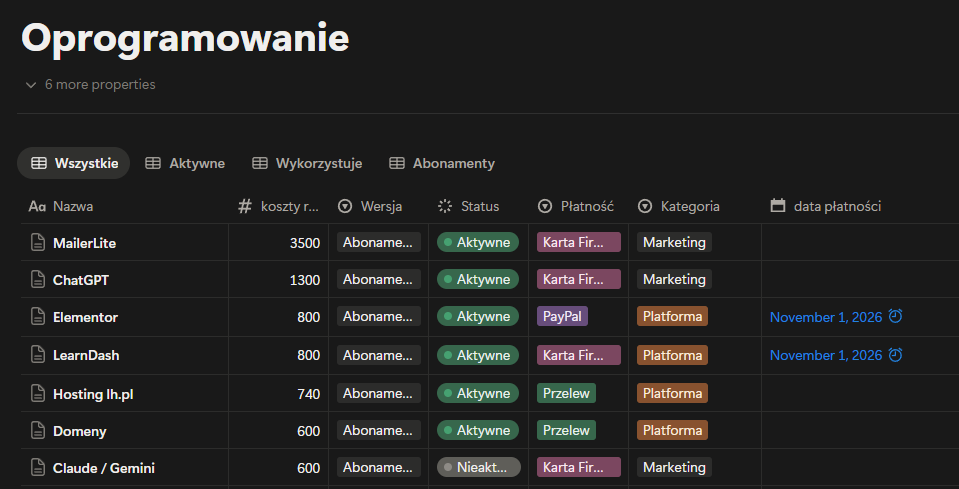Click the Karta Fir... tag in ChatGPT row

pyautogui.click(x=579, y=279)
